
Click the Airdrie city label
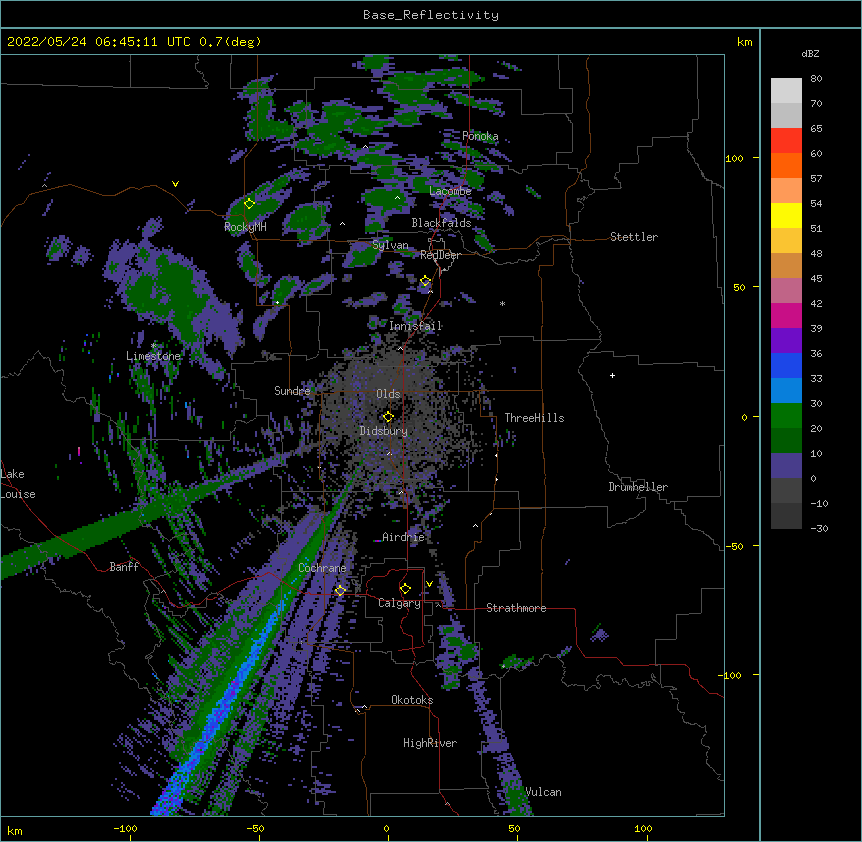click(404, 537)
